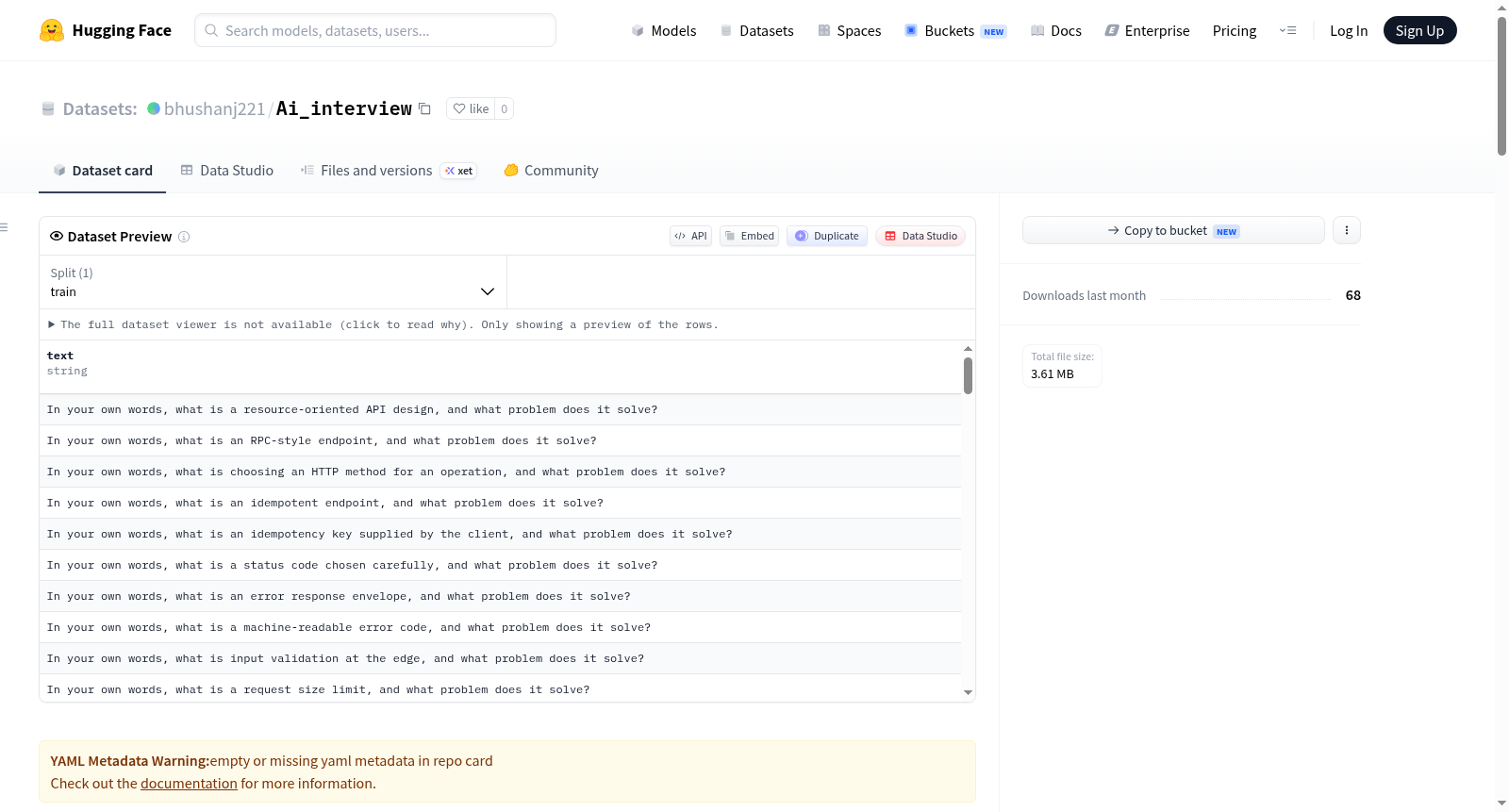The width and height of the screenshot is (1509, 812).
Task: Select the row about an idempotent endpoint
Action: tap(500, 503)
